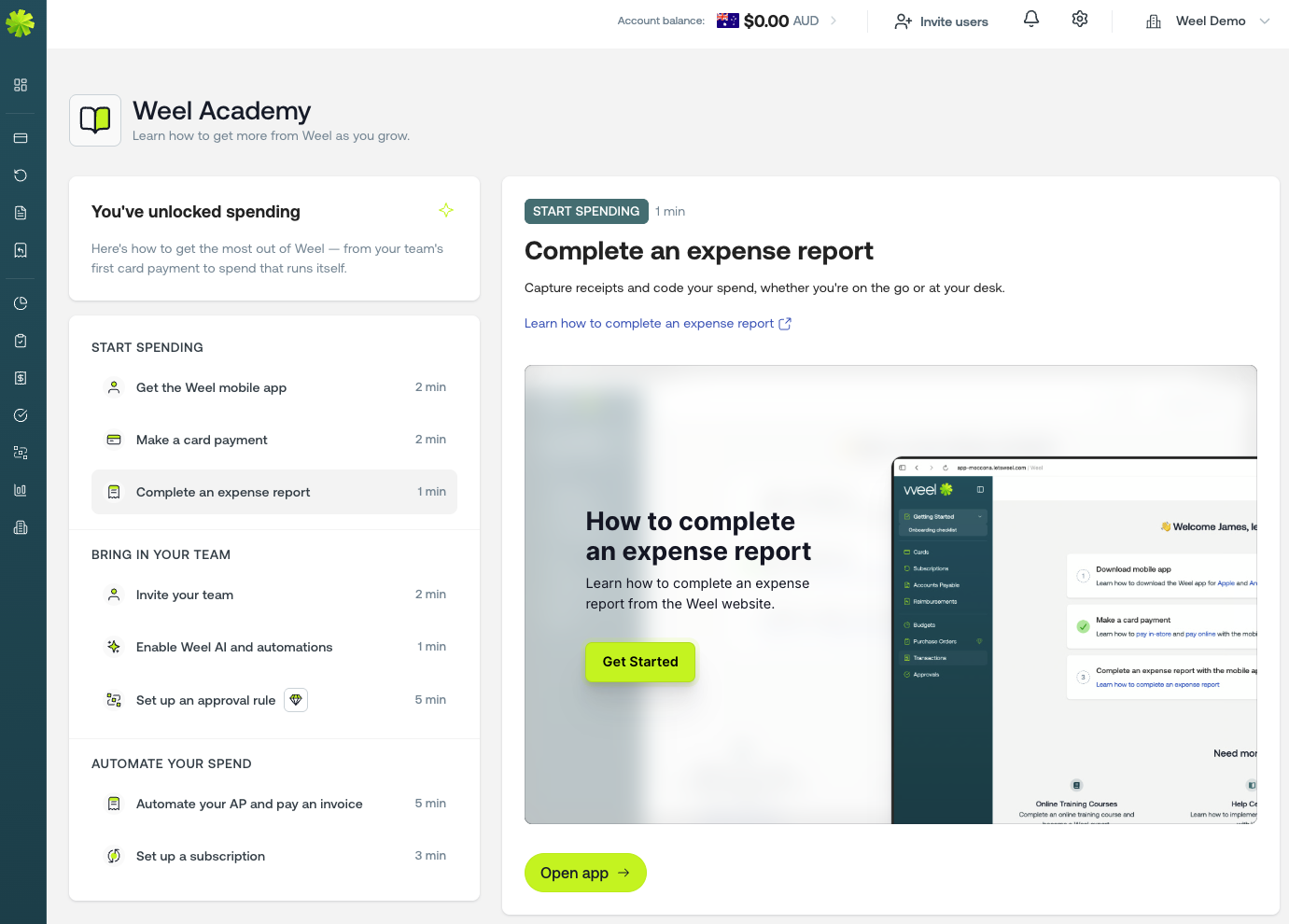The image size is (1289, 924).
Task: Open notifications bell icon
Action: tap(1031, 20)
